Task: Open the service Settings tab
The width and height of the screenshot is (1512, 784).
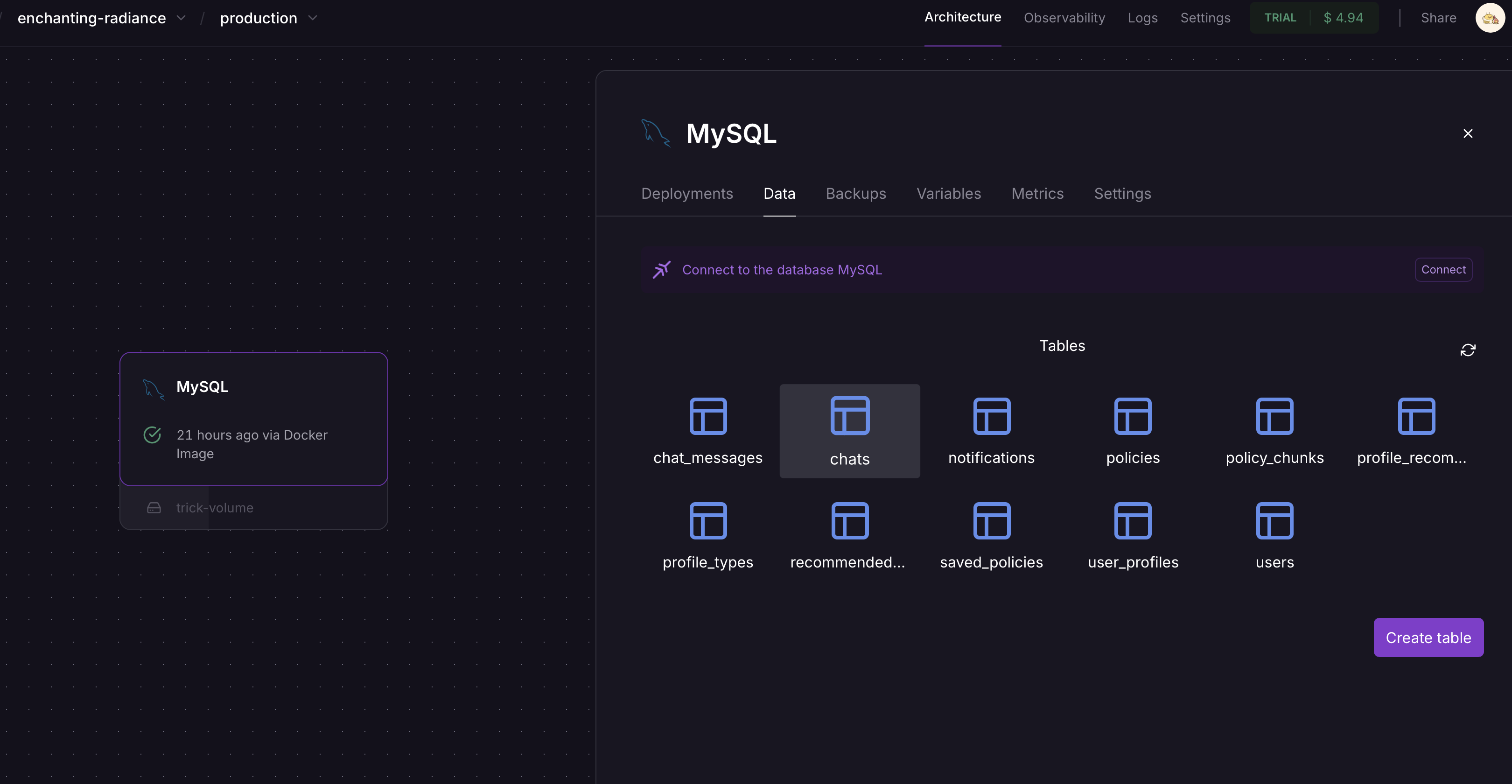Action: click(x=1122, y=194)
